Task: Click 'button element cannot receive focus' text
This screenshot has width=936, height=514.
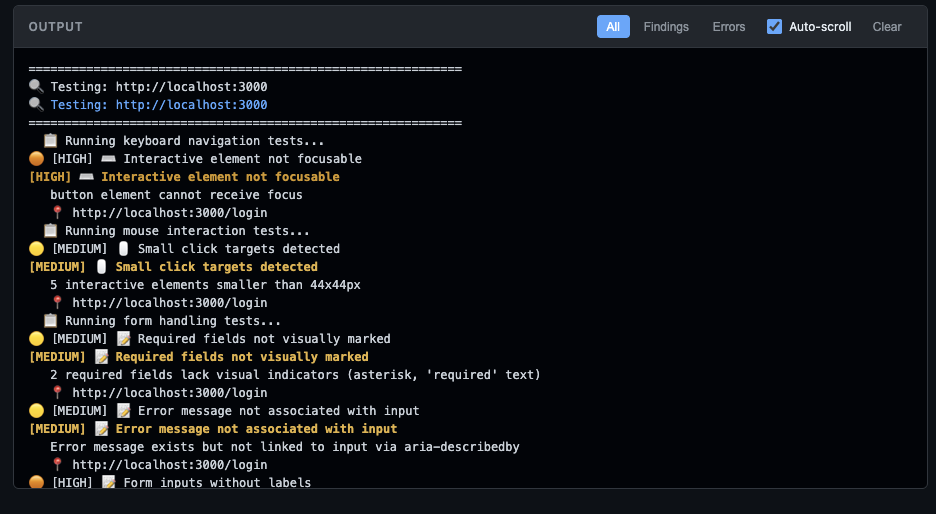Action: [176, 195]
